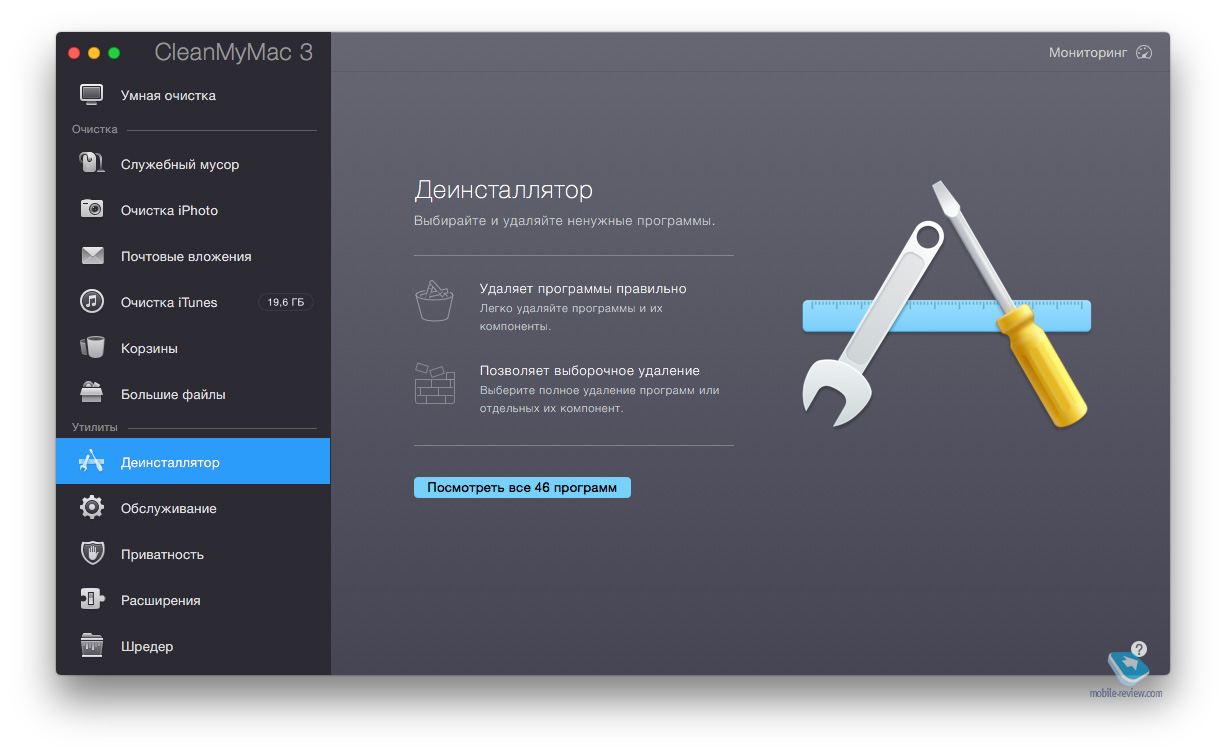Click Посмотреть все 46 программ button
The image size is (1226, 755).
point(522,488)
